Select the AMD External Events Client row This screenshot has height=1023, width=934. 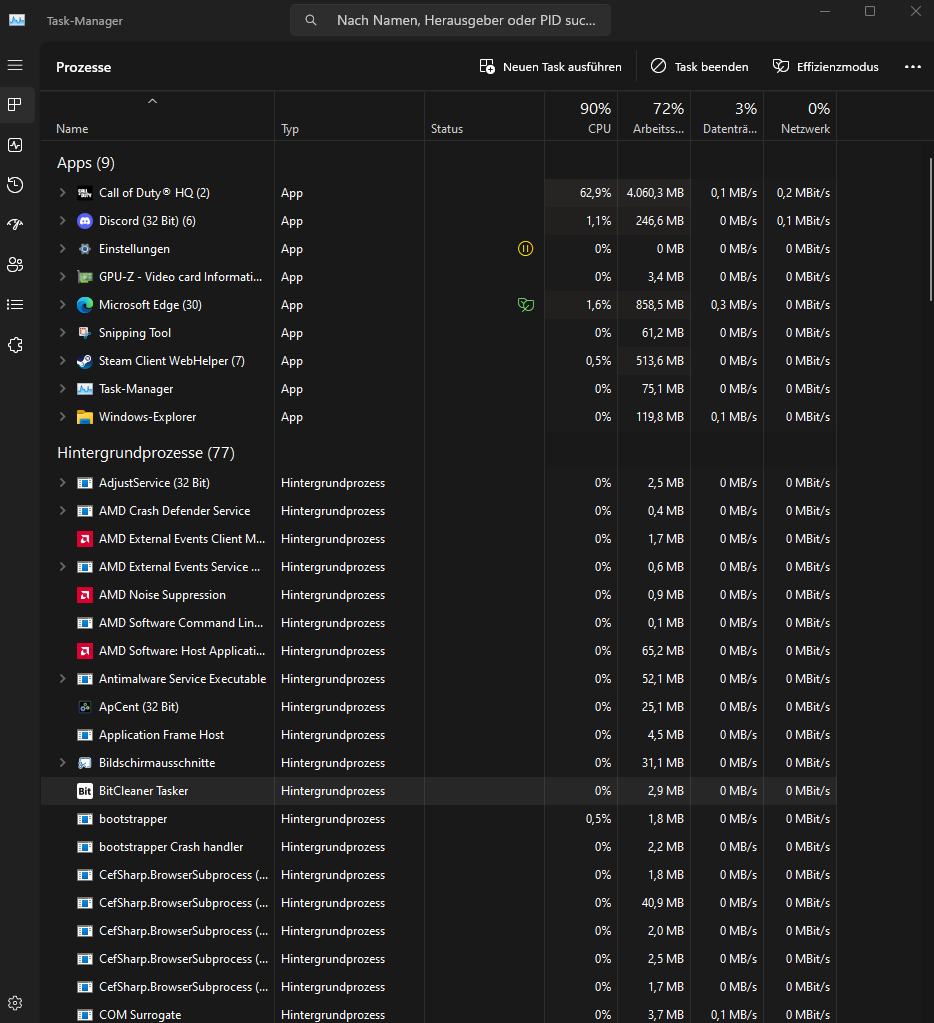438,539
